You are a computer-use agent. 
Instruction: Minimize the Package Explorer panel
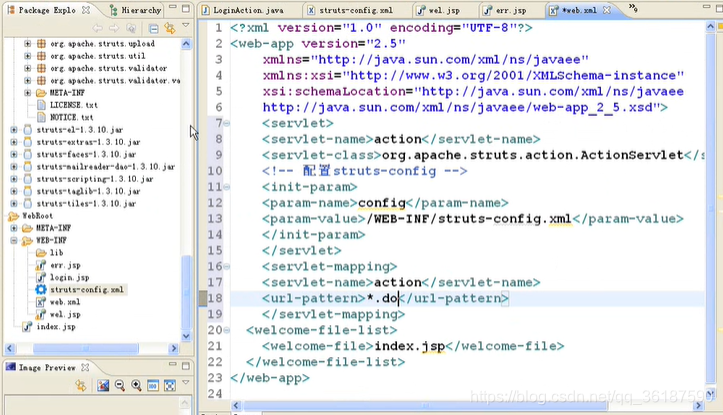click(x=173, y=7)
